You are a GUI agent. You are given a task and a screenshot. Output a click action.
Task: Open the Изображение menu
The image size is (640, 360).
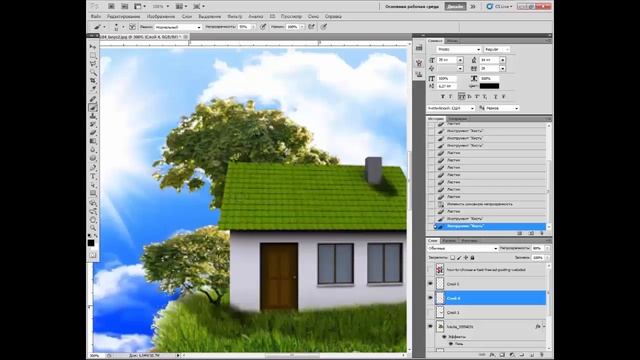click(x=161, y=17)
